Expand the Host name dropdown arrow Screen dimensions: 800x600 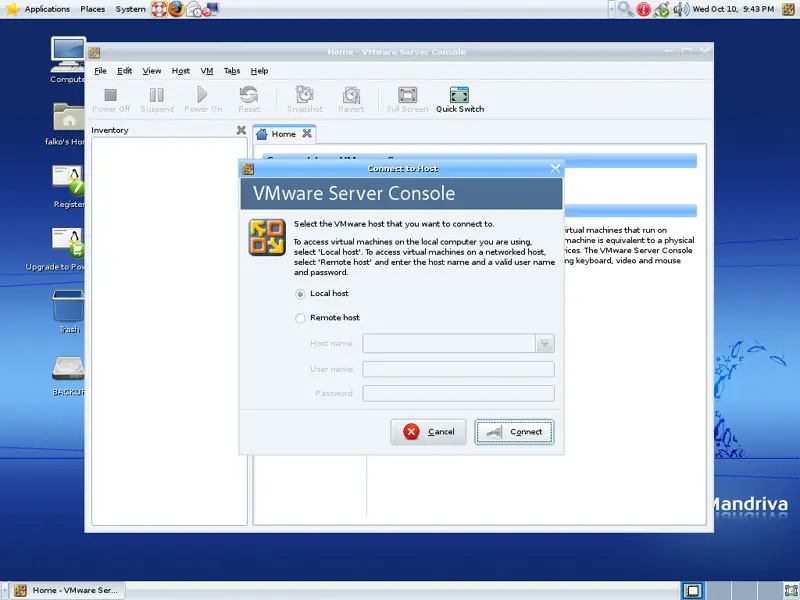coord(544,343)
